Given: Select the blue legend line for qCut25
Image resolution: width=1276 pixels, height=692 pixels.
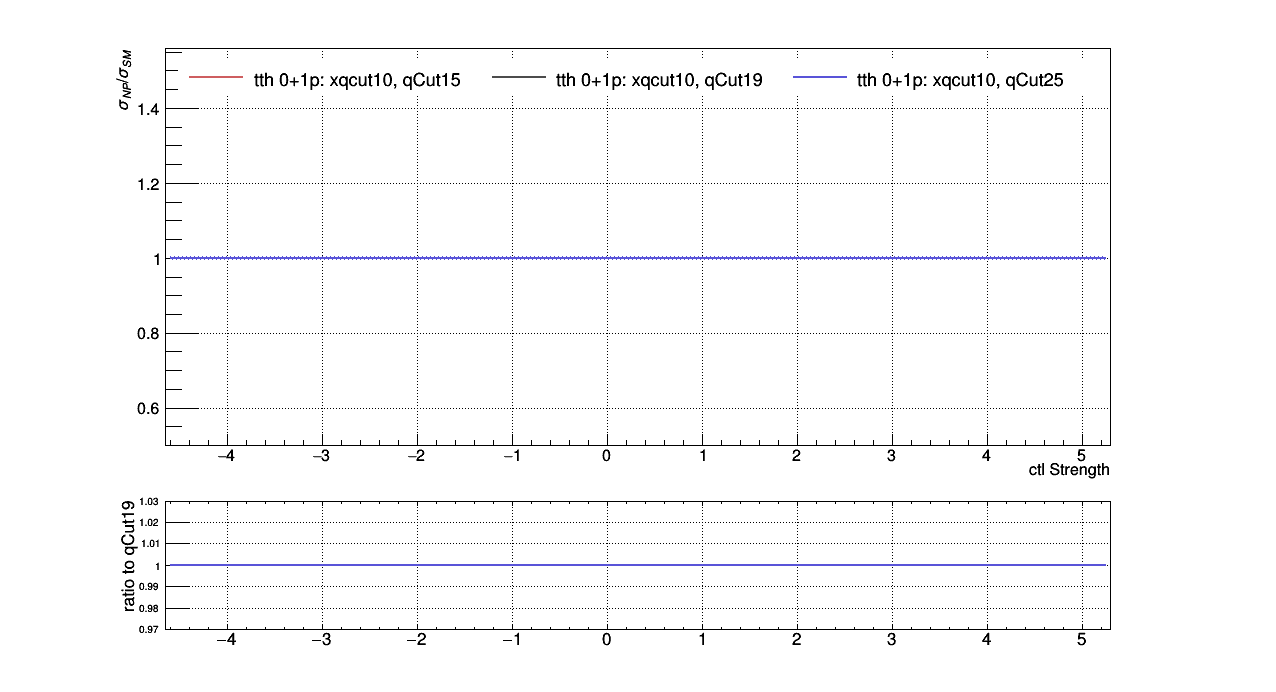Looking at the screenshot, I should [820, 77].
